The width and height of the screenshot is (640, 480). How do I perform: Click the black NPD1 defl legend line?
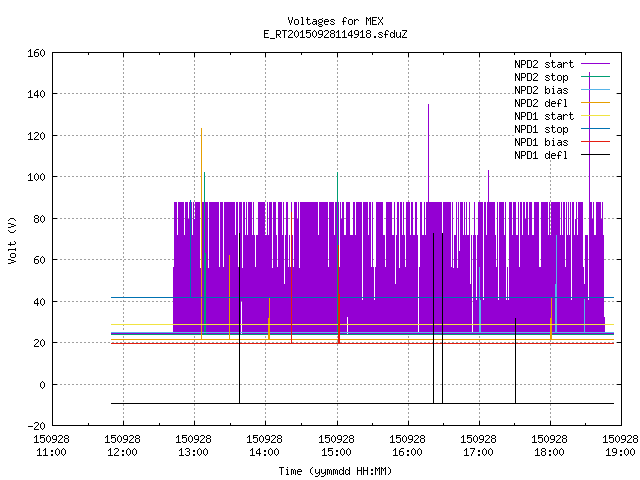click(595, 155)
